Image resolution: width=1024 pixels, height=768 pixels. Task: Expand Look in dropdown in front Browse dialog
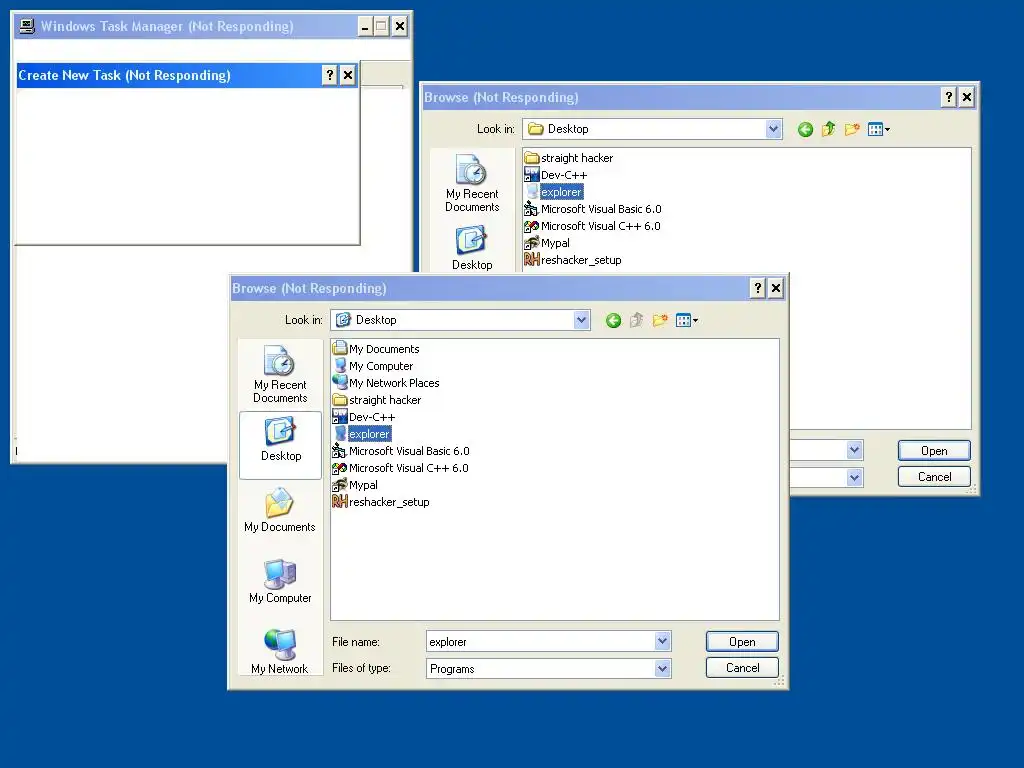pyautogui.click(x=581, y=320)
